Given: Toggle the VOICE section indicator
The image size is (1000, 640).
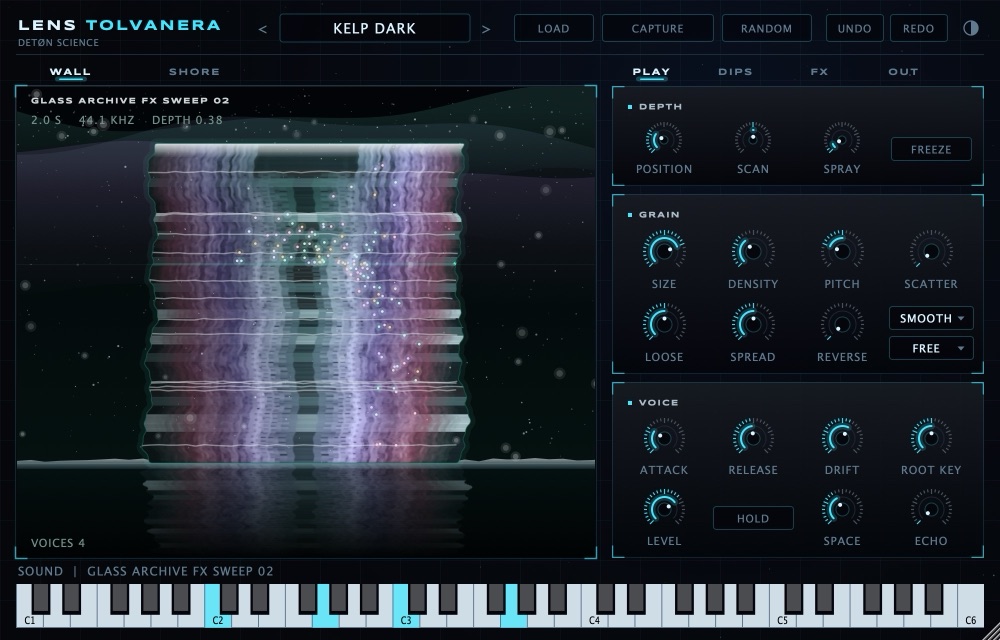Looking at the screenshot, I should [x=630, y=403].
